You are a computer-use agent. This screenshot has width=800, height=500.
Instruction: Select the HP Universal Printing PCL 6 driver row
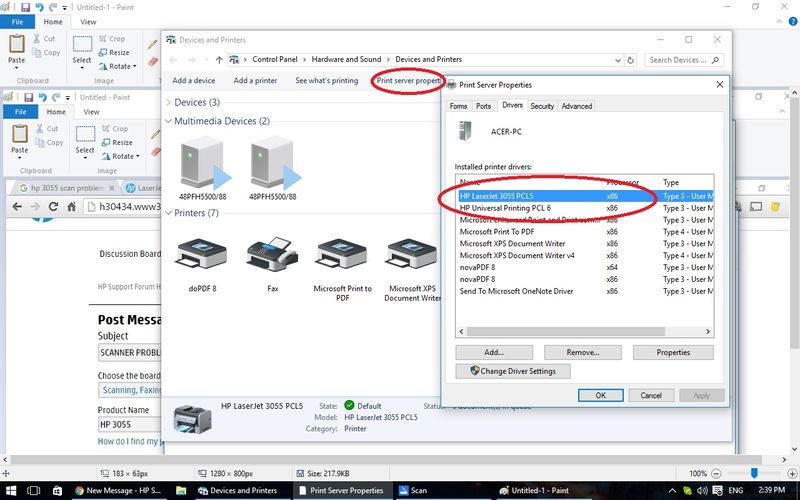(586, 208)
